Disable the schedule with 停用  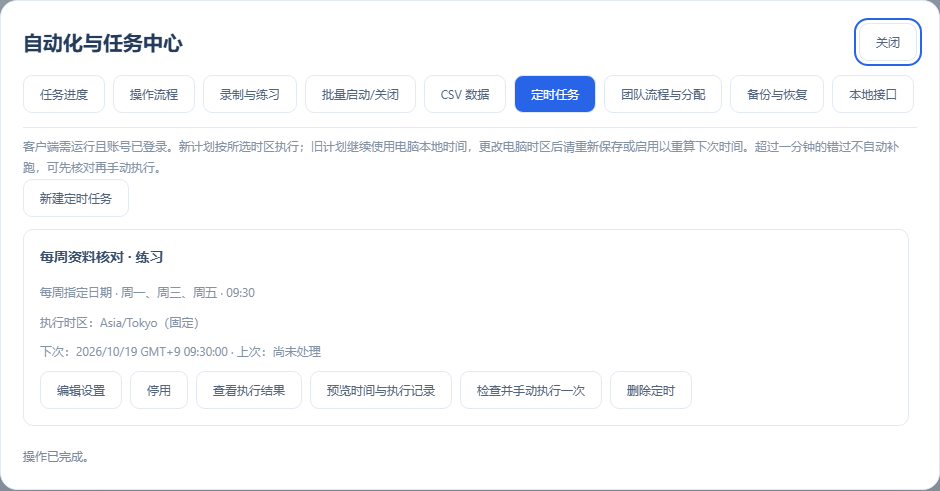(x=159, y=390)
